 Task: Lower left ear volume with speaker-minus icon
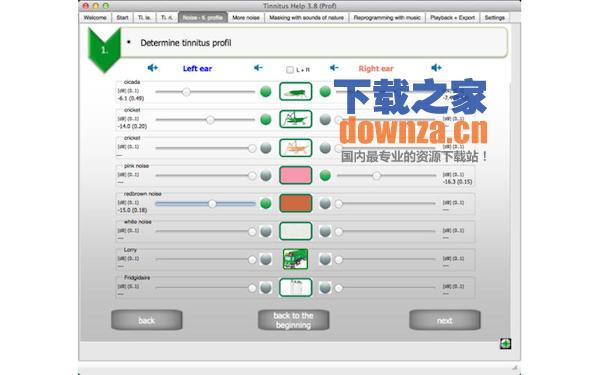(258, 68)
